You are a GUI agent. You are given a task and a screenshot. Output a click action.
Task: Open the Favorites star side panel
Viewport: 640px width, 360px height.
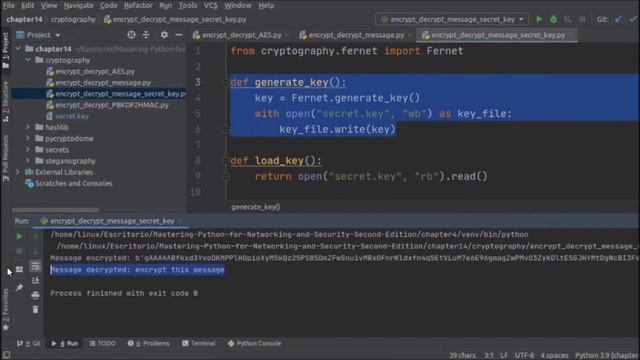pos(5,311)
